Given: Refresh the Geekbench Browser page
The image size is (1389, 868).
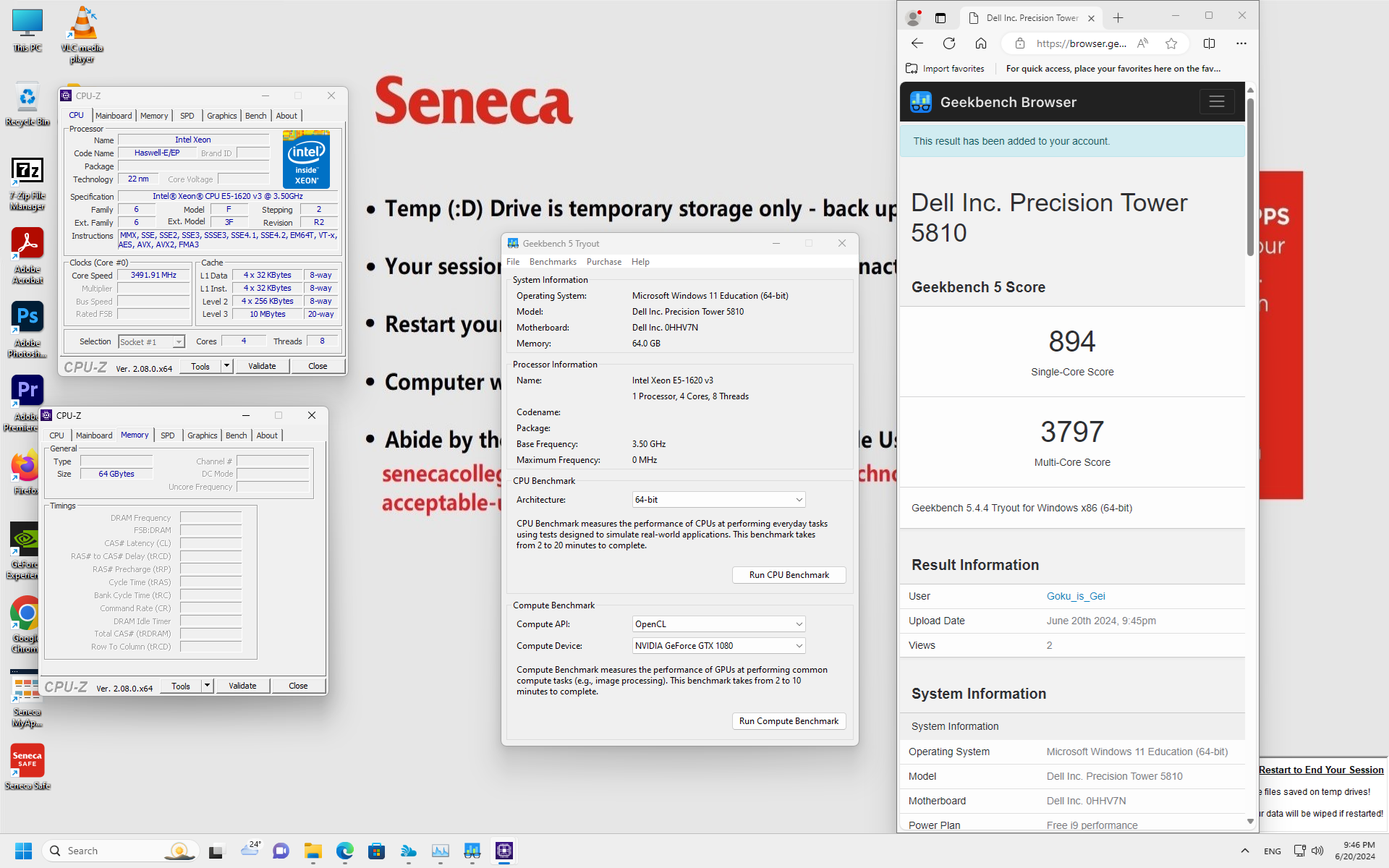Looking at the screenshot, I should tap(949, 43).
